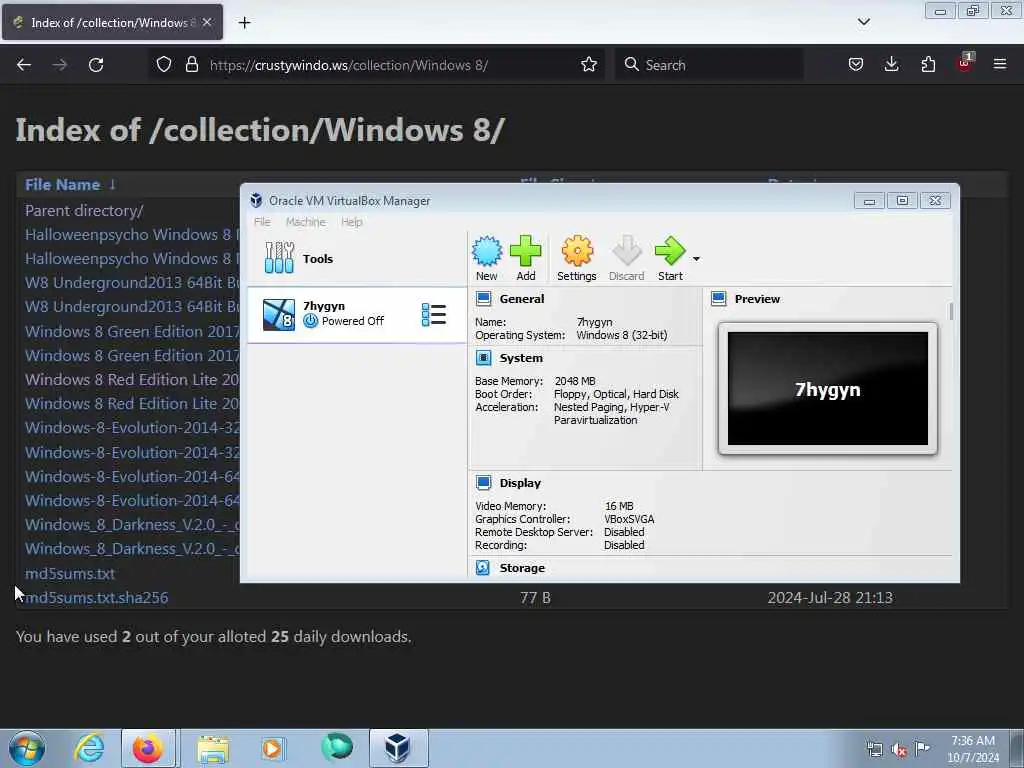This screenshot has height=768, width=1024.
Task: Open the System section icon
Action: (x=483, y=358)
